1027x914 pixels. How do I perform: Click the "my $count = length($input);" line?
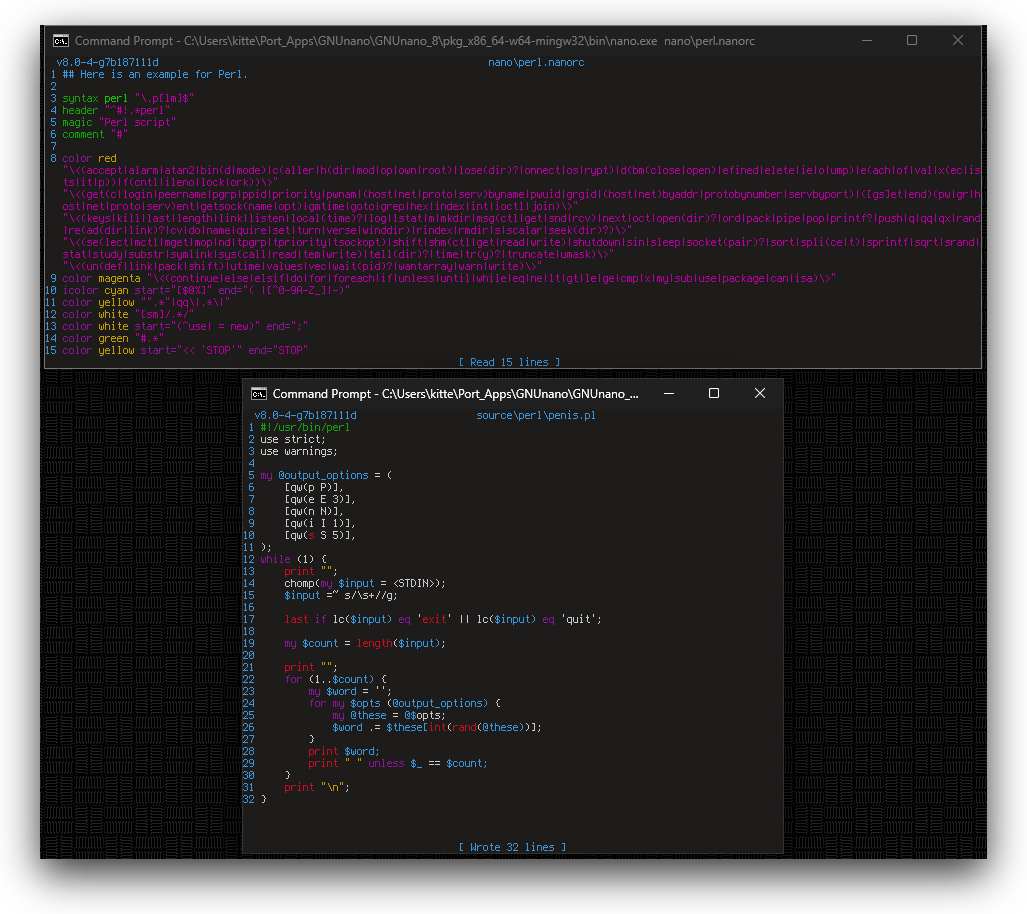click(x=365, y=643)
